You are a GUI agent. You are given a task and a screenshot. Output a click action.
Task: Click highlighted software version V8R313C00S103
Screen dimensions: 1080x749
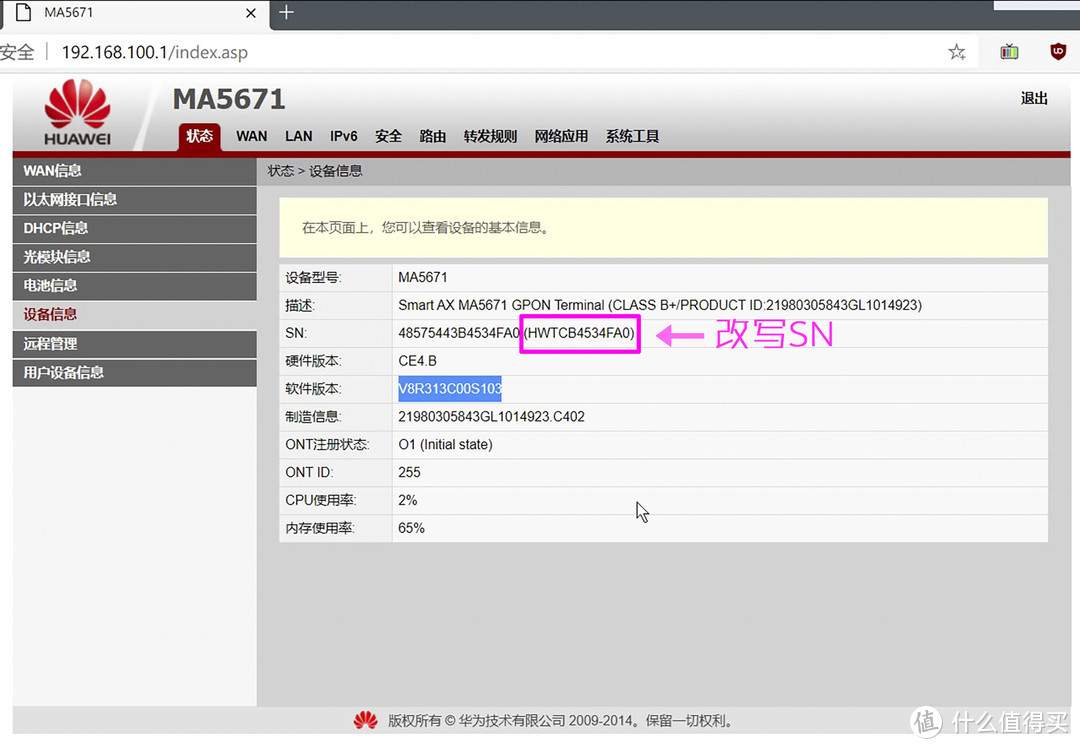pyautogui.click(x=450, y=389)
